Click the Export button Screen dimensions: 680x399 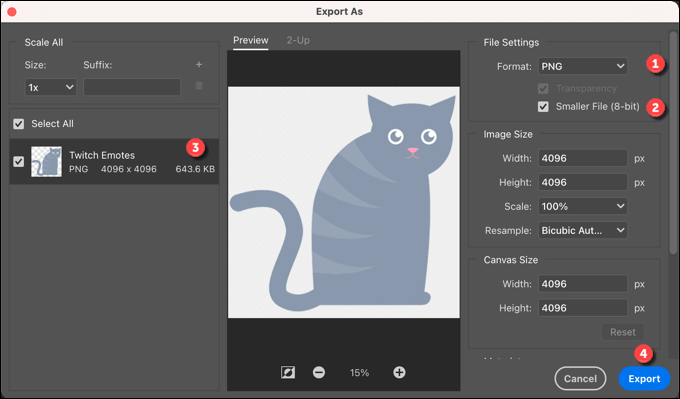point(644,379)
